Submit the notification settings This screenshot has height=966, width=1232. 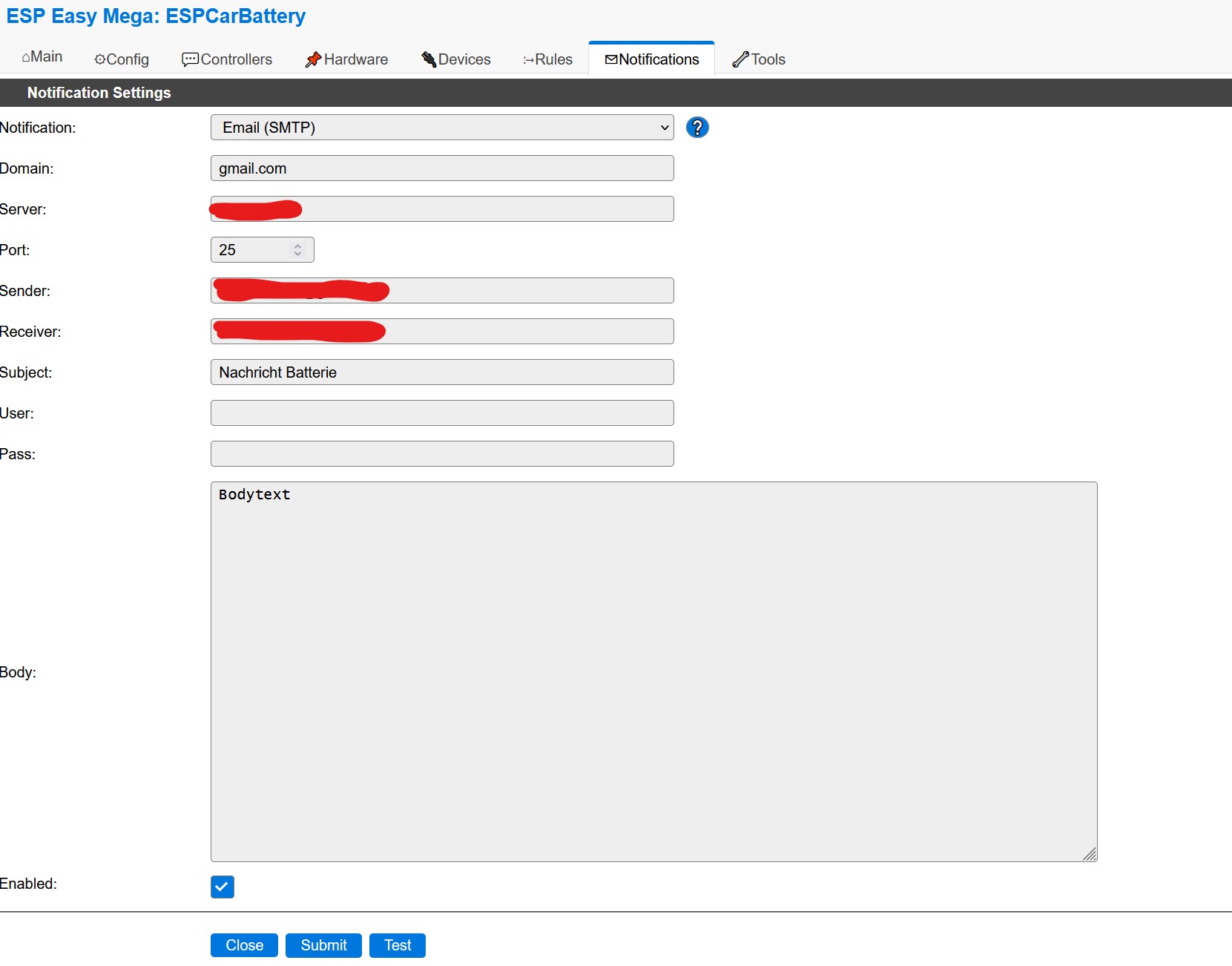(323, 945)
